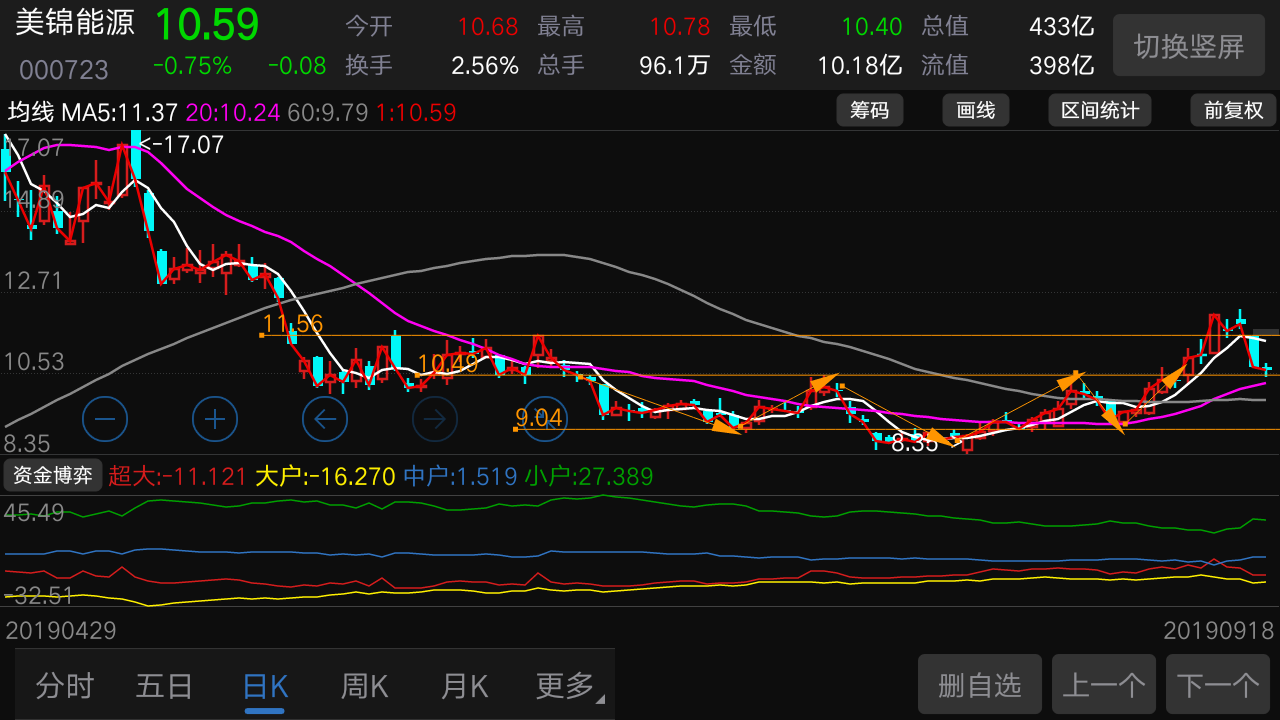The image size is (1280, 720).
Task: Pan chart right with right-arrow circle icon
Action: pos(435,419)
